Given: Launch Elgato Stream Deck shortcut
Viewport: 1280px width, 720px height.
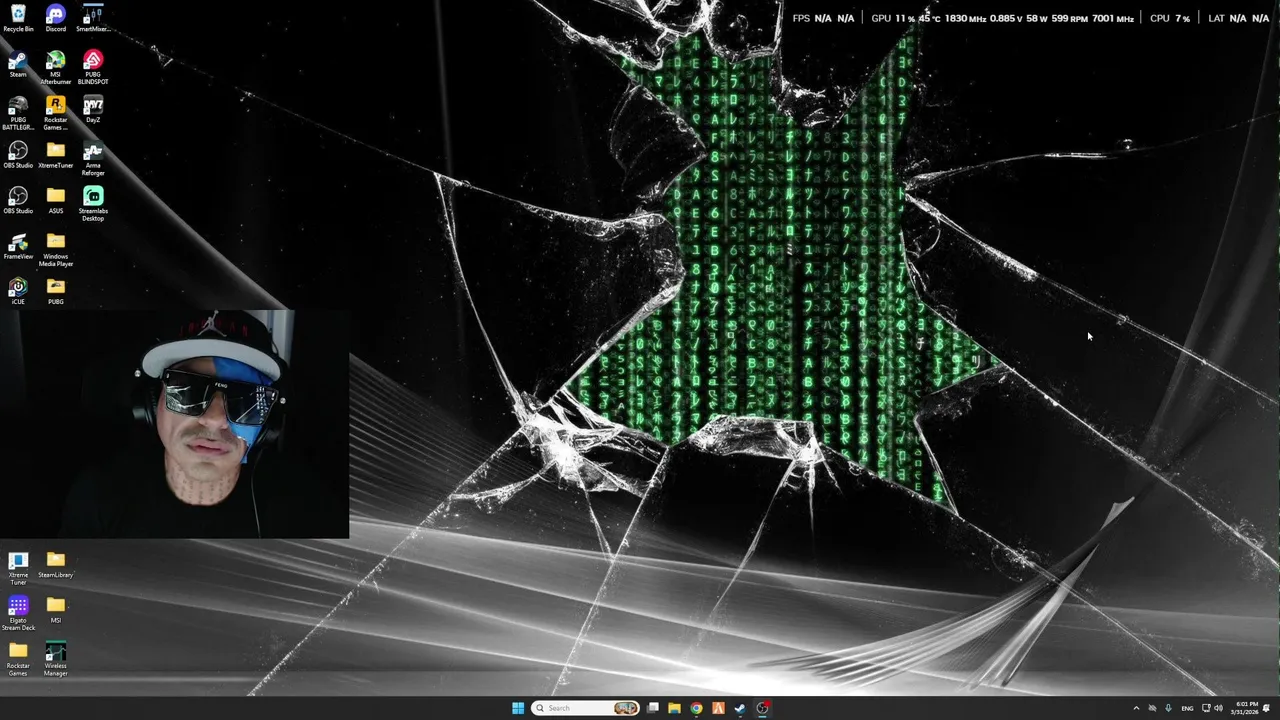Looking at the screenshot, I should [18, 613].
